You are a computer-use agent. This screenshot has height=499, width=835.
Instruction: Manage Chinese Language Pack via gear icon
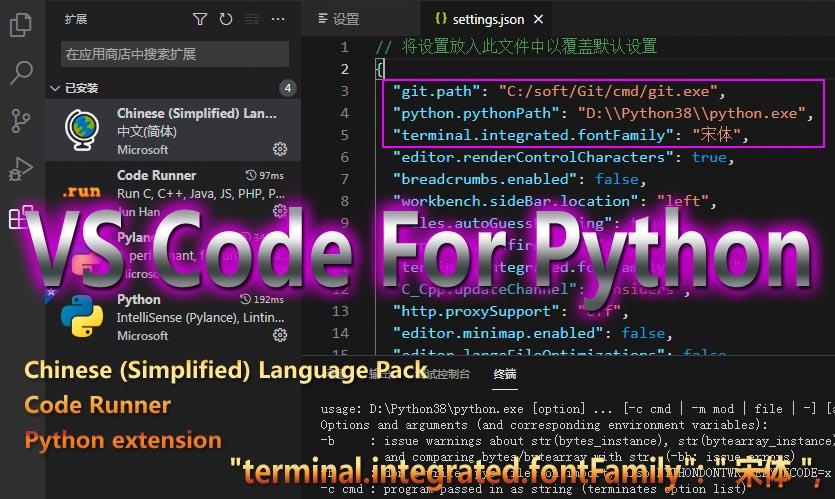(x=280, y=149)
